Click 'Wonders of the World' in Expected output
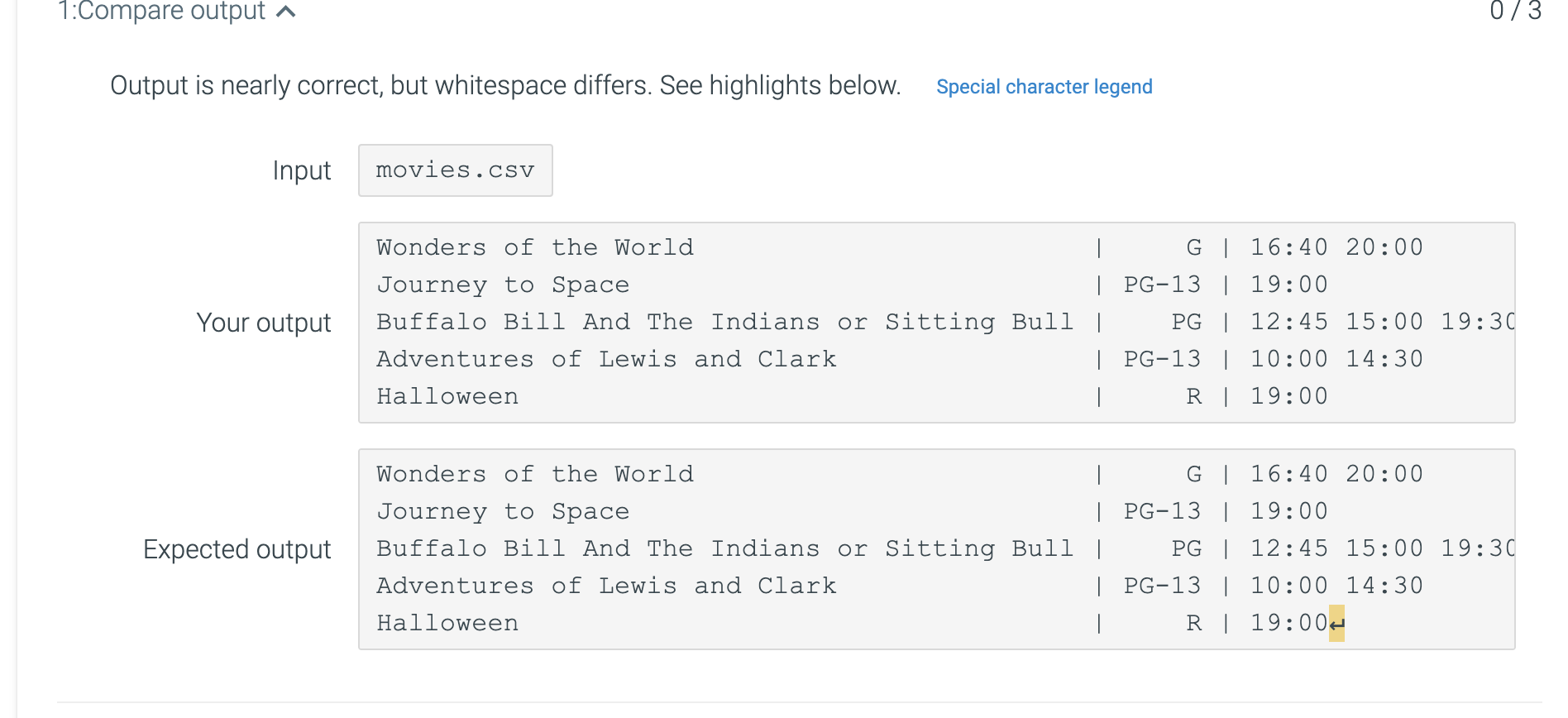1568x718 pixels. click(x=535, y=474)
